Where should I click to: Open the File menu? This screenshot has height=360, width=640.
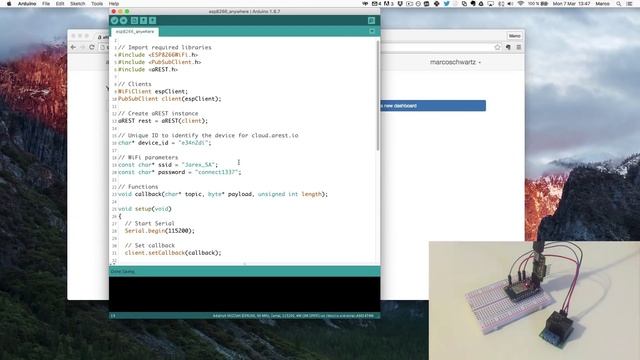pos(46,4)
